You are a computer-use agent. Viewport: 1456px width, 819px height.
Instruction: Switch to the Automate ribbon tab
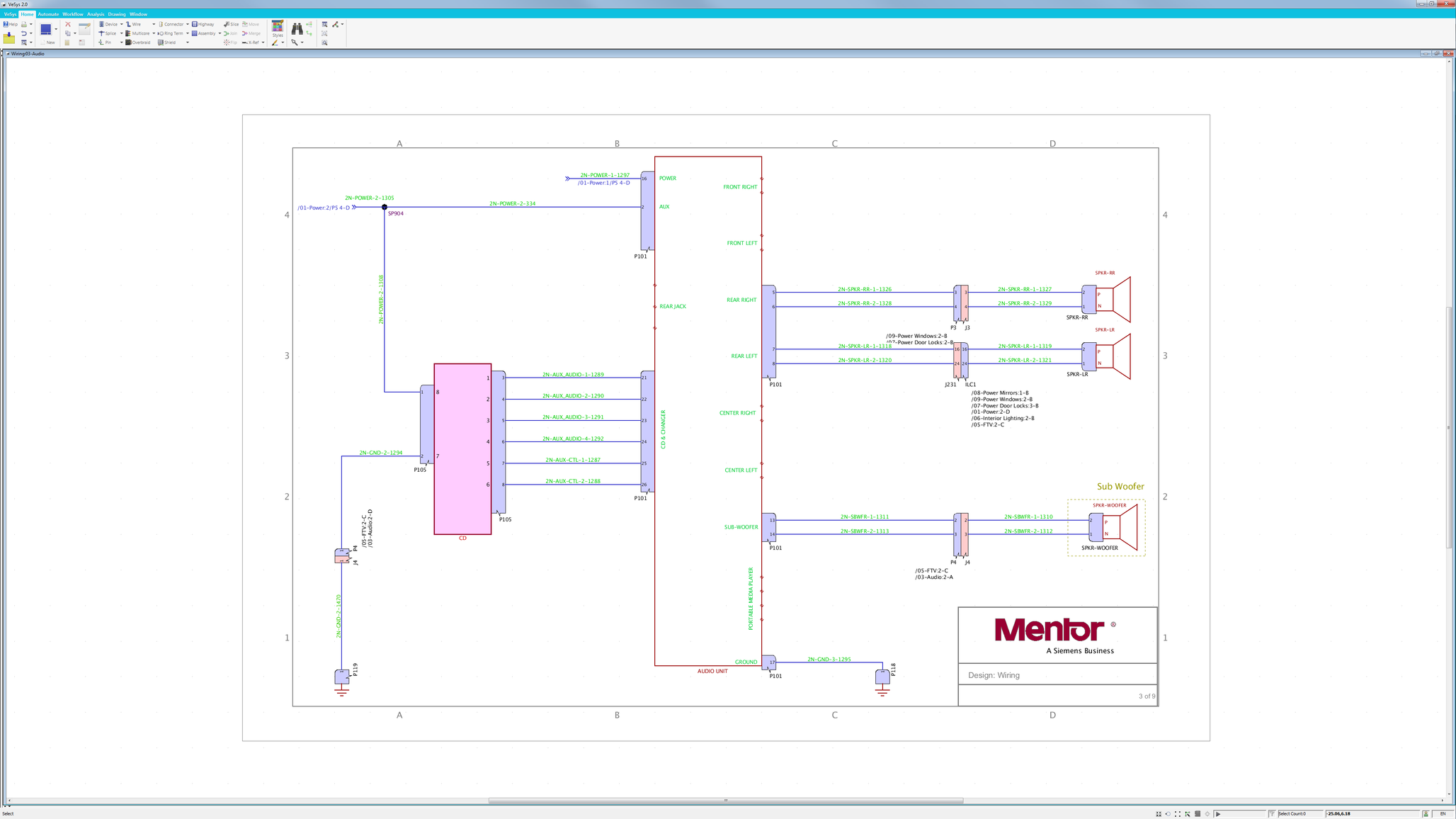[x=47, y=13]
